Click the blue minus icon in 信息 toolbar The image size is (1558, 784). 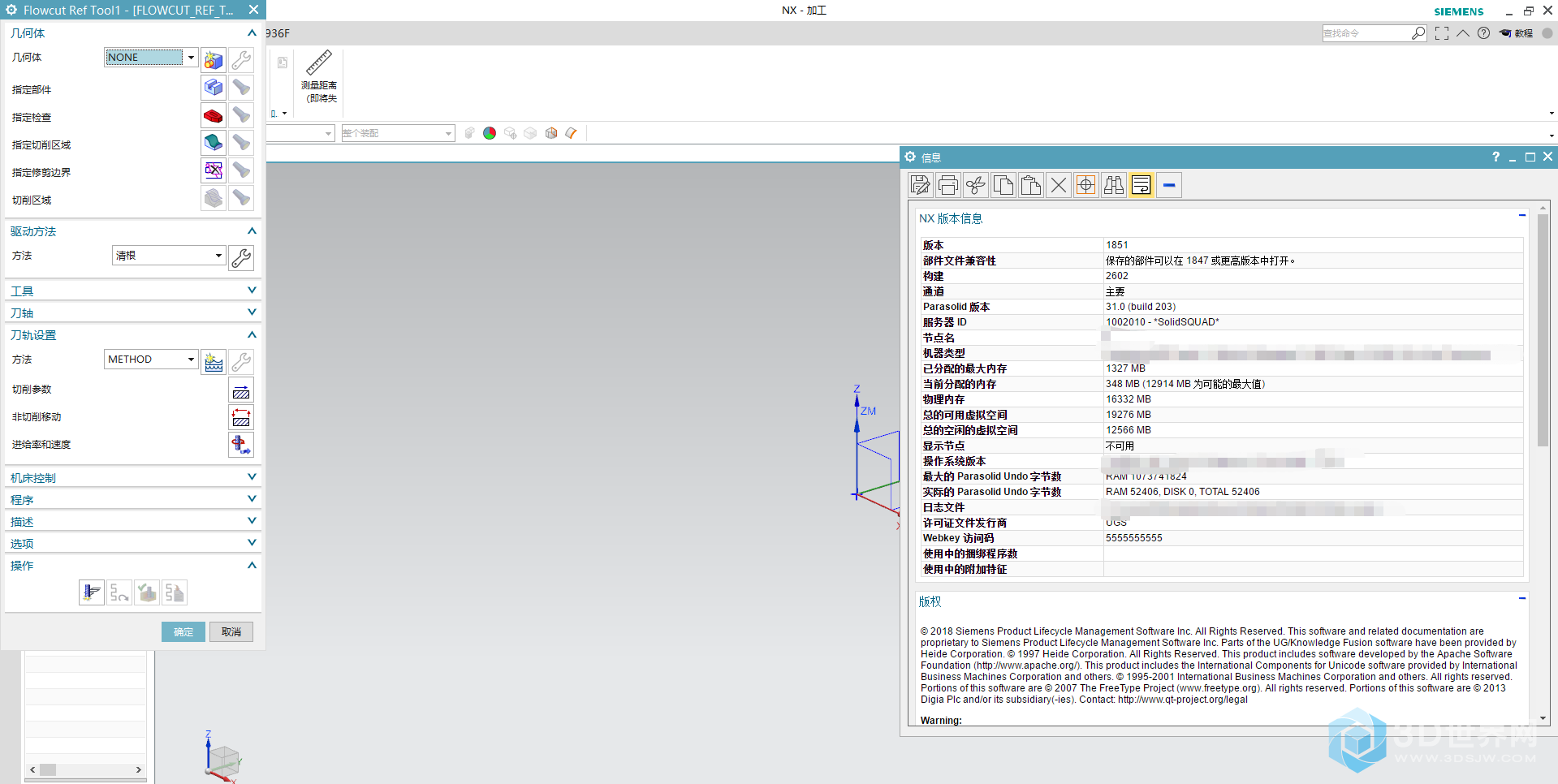tap(1168, 185)
